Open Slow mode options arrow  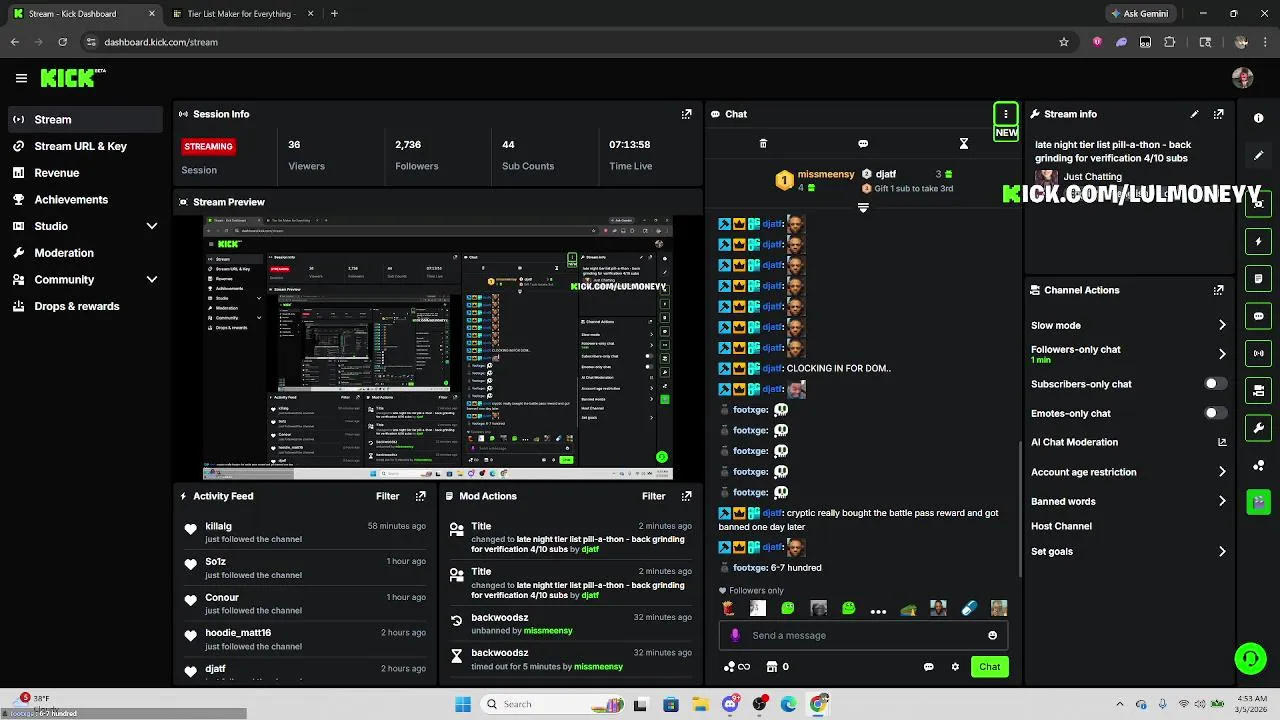1222,325
